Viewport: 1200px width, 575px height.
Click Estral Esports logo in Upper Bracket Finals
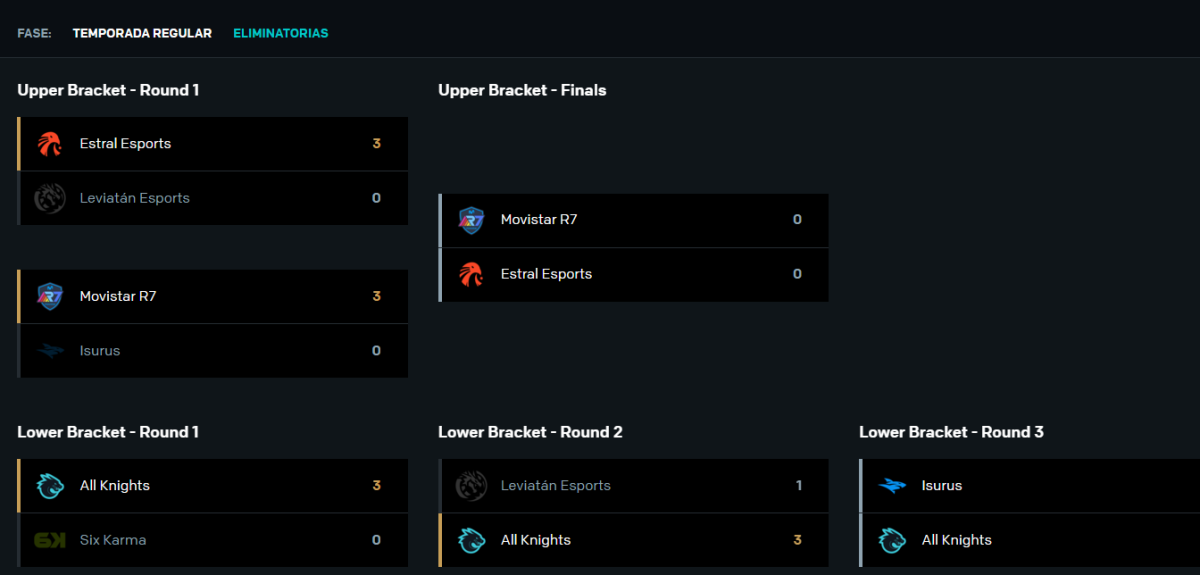click(471, 274)
